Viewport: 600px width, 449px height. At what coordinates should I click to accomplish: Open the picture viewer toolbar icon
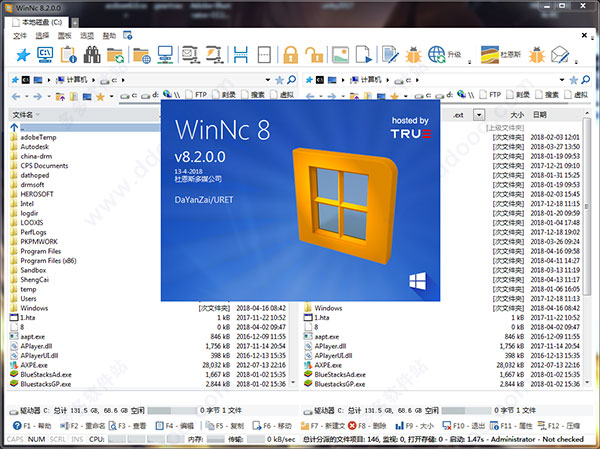[x=340, y=55]
